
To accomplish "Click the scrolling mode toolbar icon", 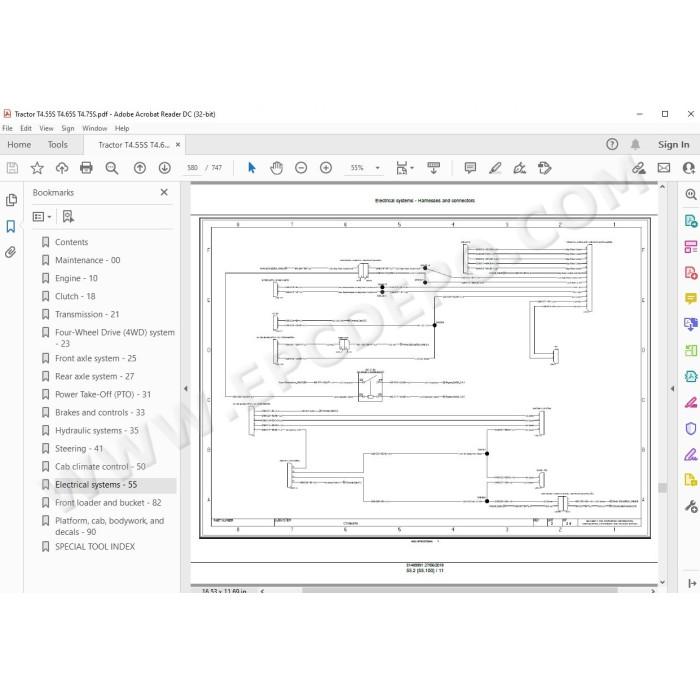I will (433, 168).
